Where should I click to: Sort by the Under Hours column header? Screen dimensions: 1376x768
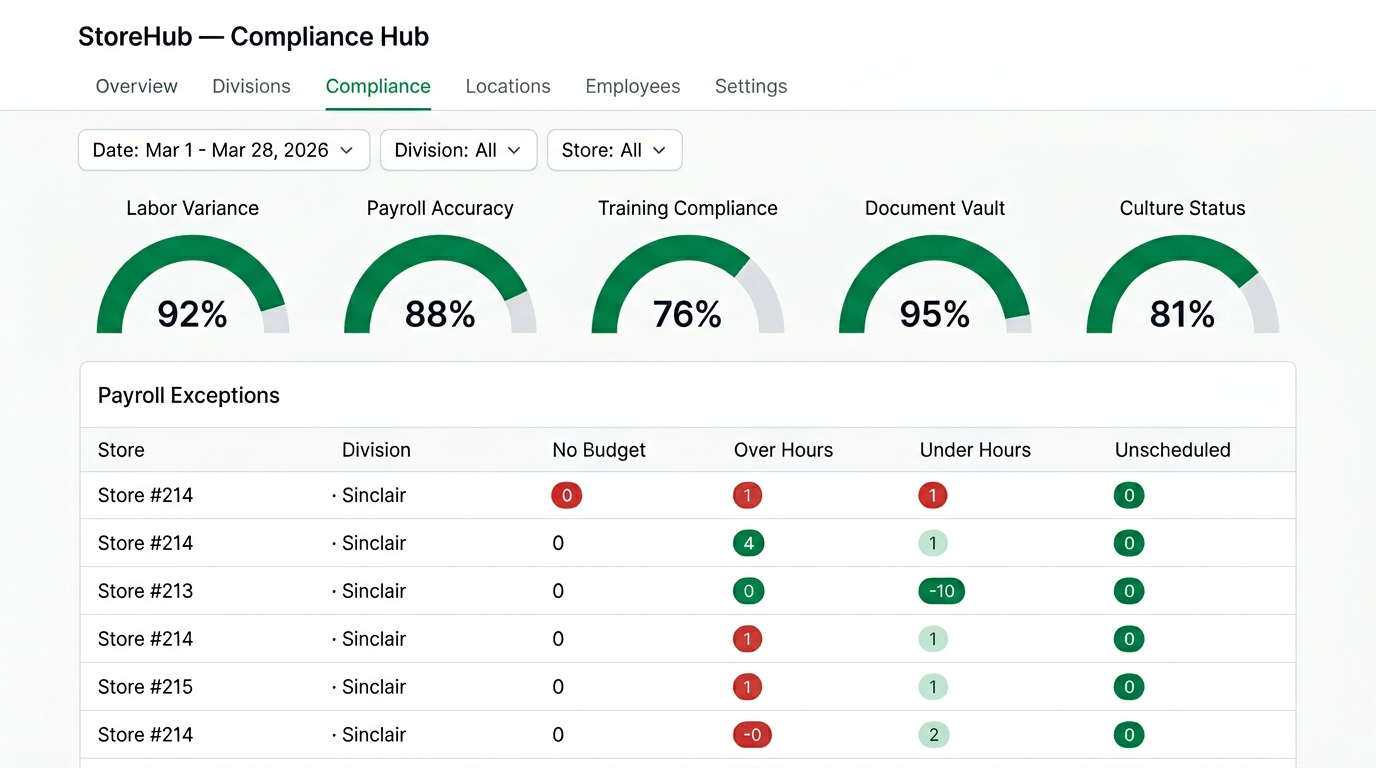point(975,450)
